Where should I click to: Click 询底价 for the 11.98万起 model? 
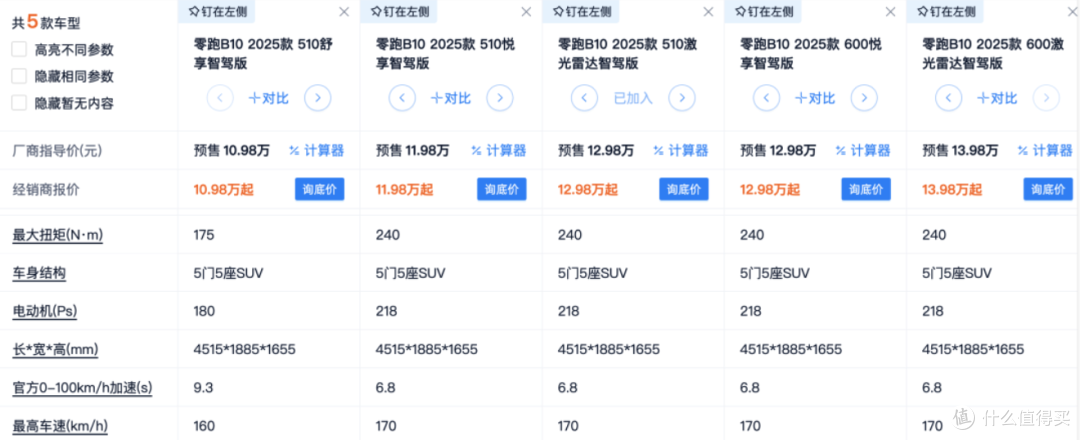click(501, 189)
